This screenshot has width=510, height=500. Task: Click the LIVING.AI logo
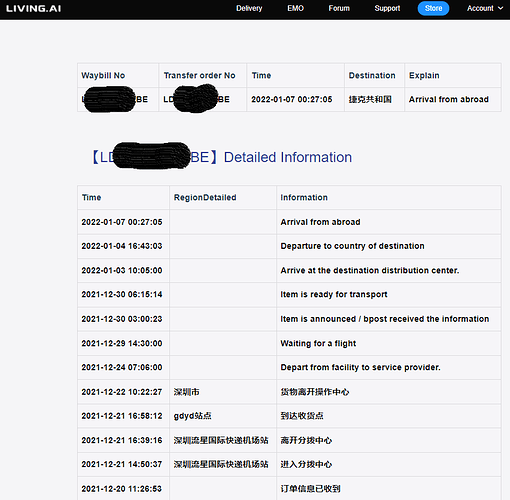pyautogui.click(x=34, y=8)
